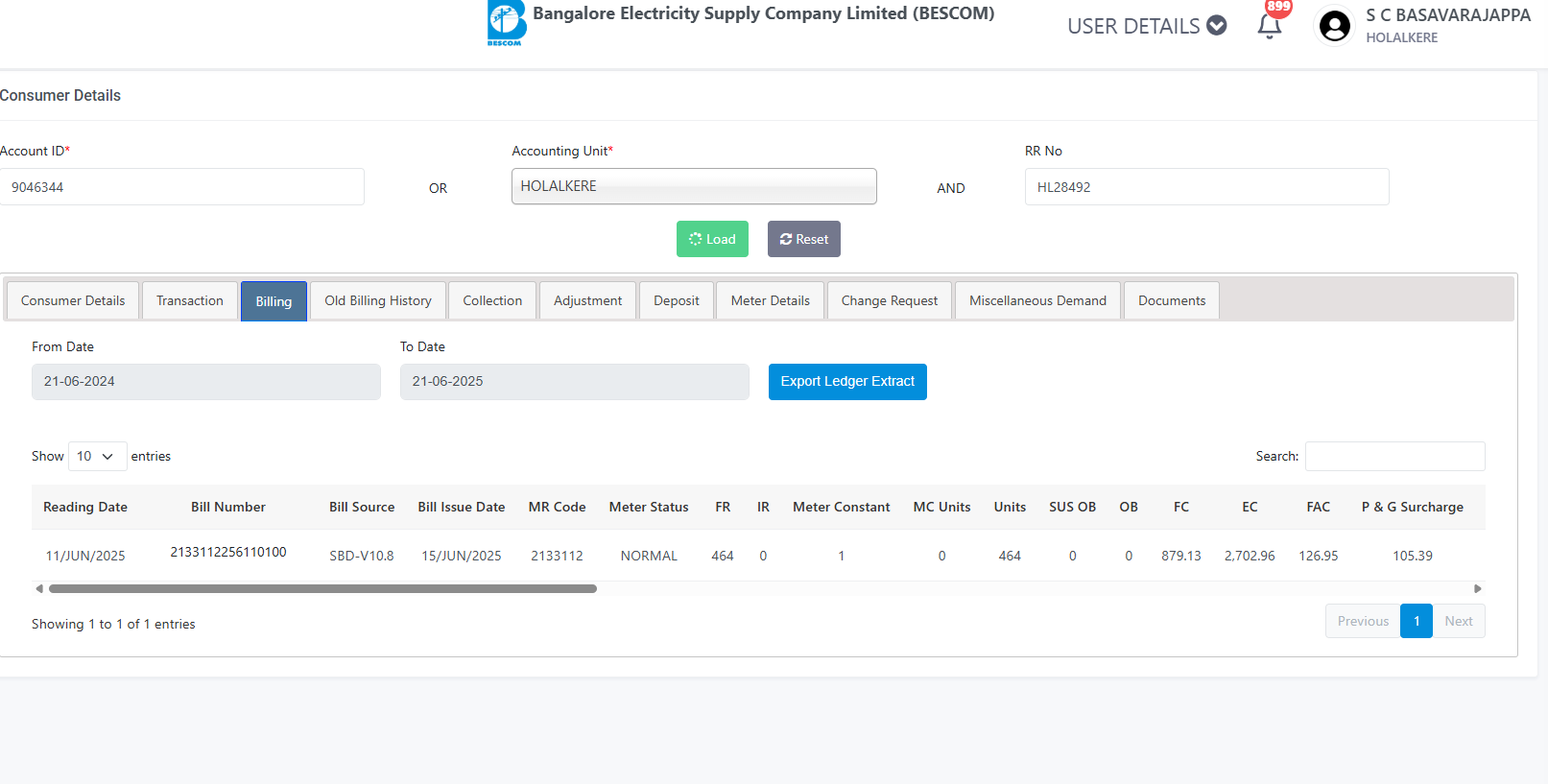The width and height of the screenshot is (1548, 784).
Task: Click the RR No input field
Action: pyautogui.click(x=1206, y=187)
